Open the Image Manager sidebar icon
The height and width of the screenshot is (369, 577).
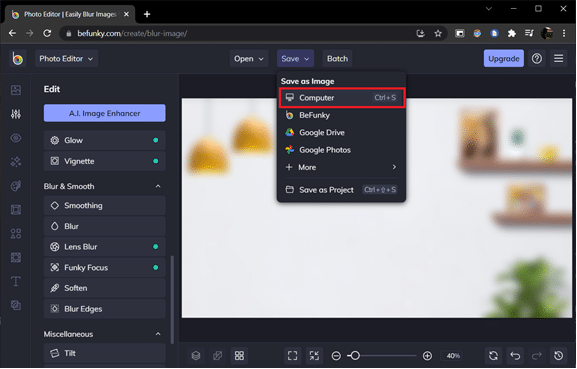[x=16, y=90]
